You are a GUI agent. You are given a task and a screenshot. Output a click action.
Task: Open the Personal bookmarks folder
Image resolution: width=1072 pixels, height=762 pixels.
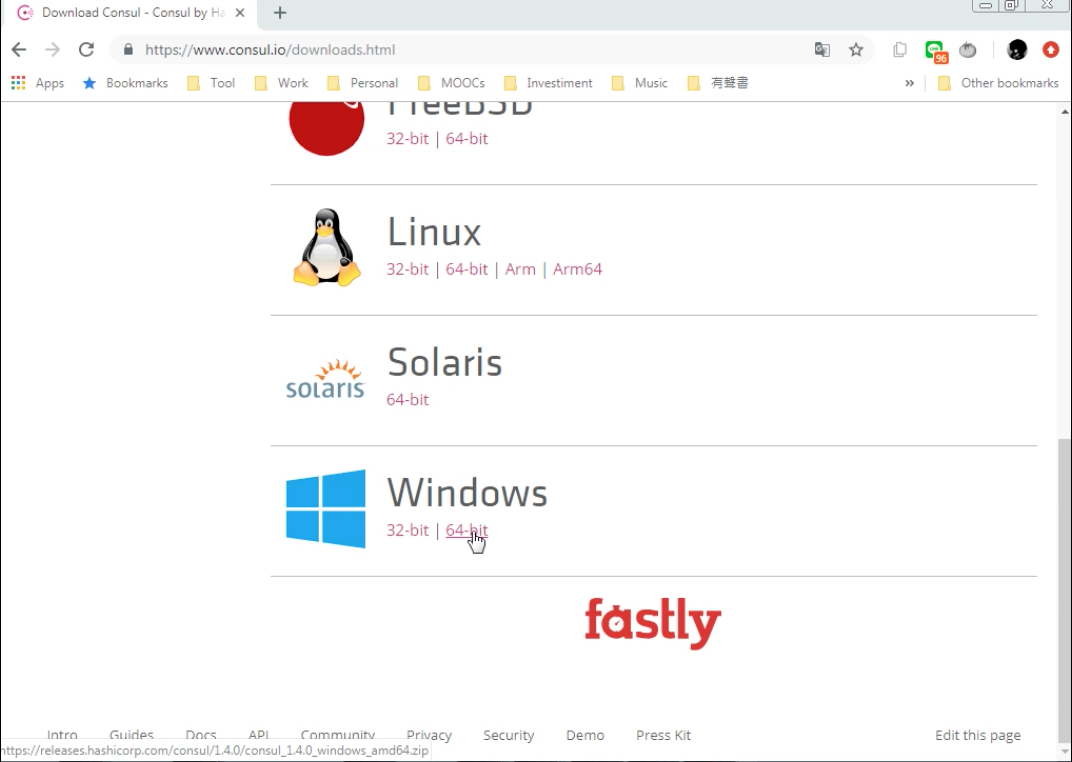click(362, 83)
